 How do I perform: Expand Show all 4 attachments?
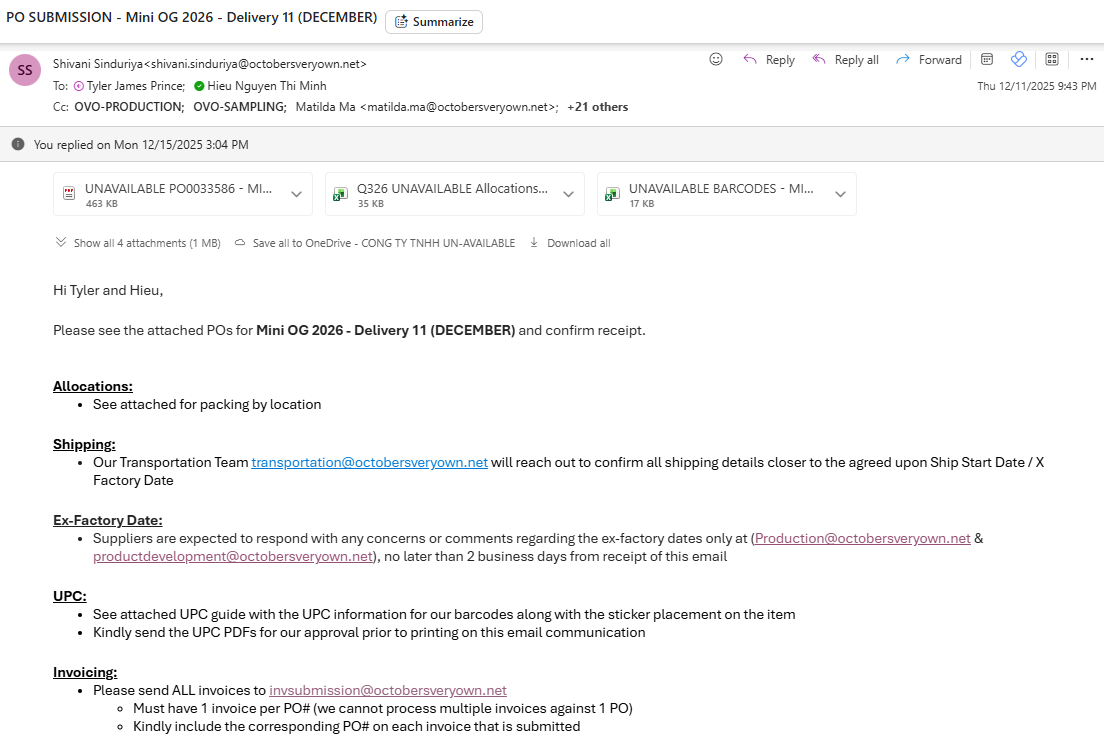138,243
